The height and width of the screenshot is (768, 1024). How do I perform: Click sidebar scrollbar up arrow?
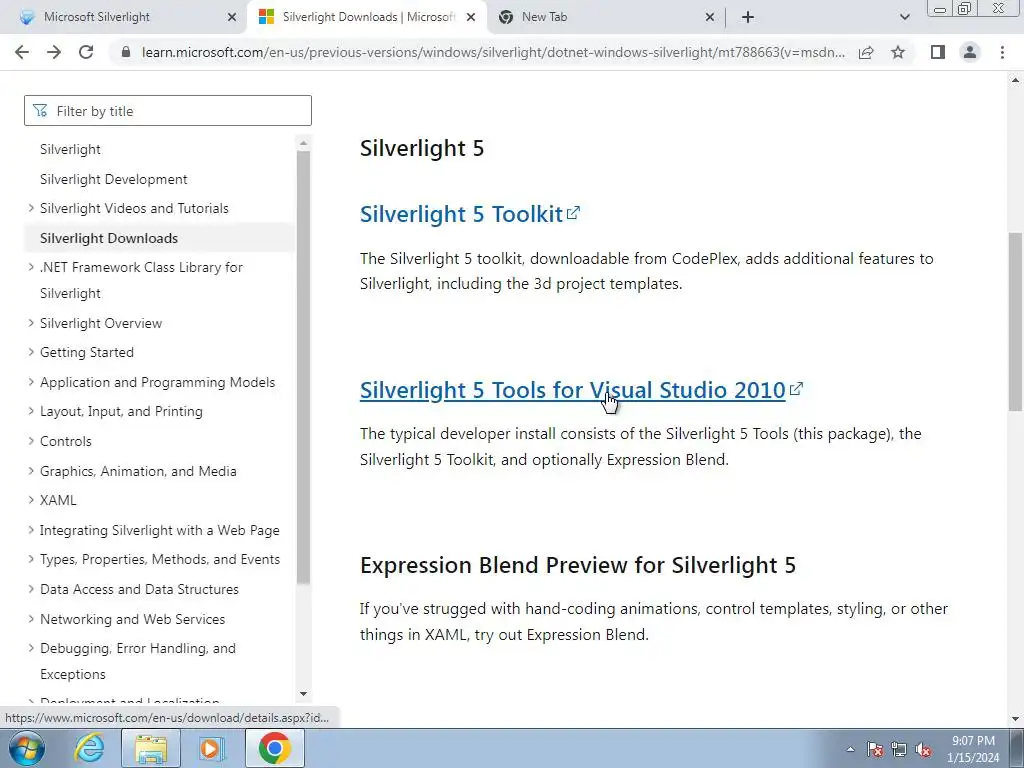pyautogui.click(x=303, y=143)
